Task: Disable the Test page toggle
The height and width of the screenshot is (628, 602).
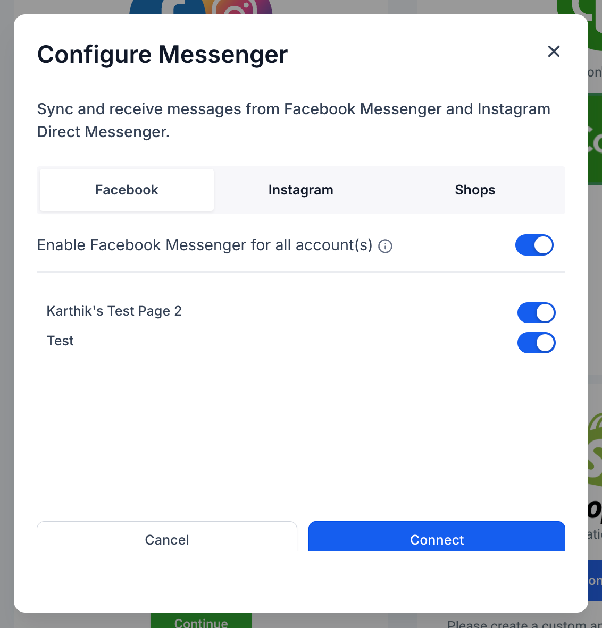Action: point(536,343)
